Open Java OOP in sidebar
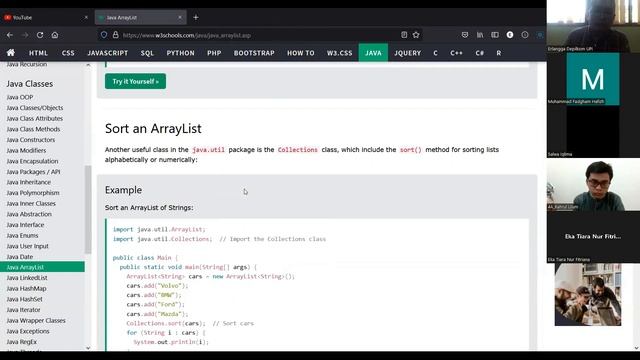 coord(20,97)
